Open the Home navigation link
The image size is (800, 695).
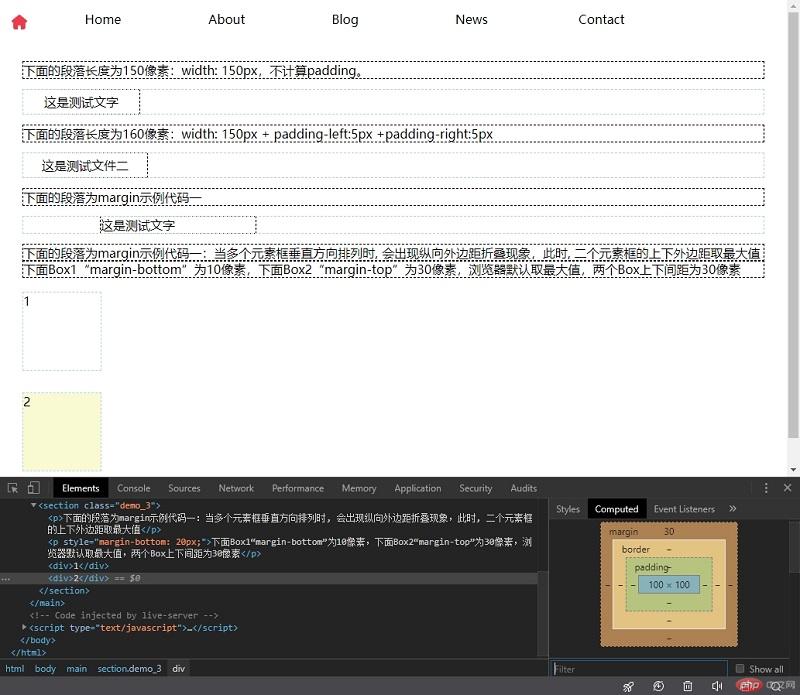click(103, 19)
